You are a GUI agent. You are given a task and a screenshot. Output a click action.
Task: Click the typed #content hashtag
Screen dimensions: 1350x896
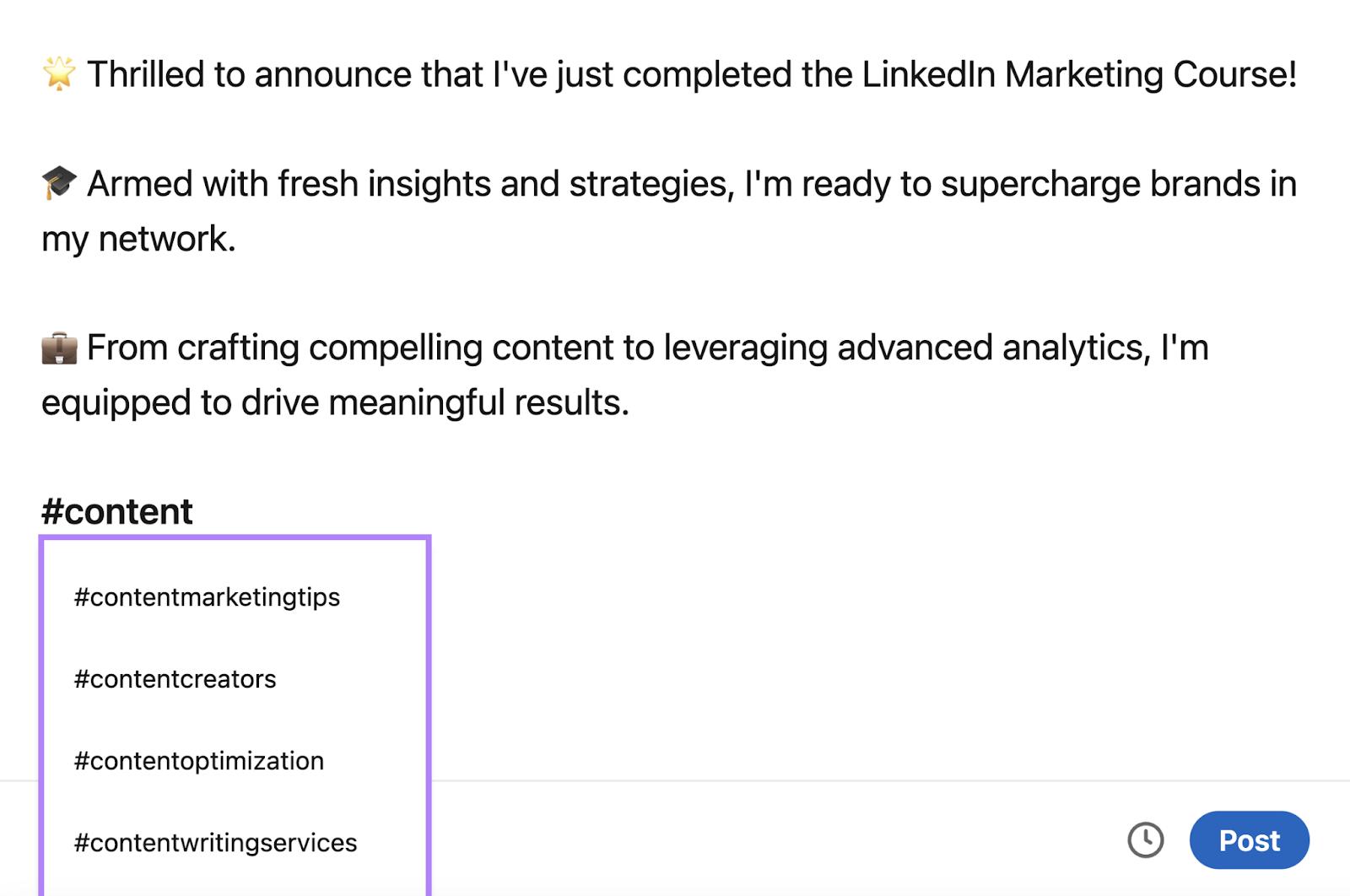(116, 510)
